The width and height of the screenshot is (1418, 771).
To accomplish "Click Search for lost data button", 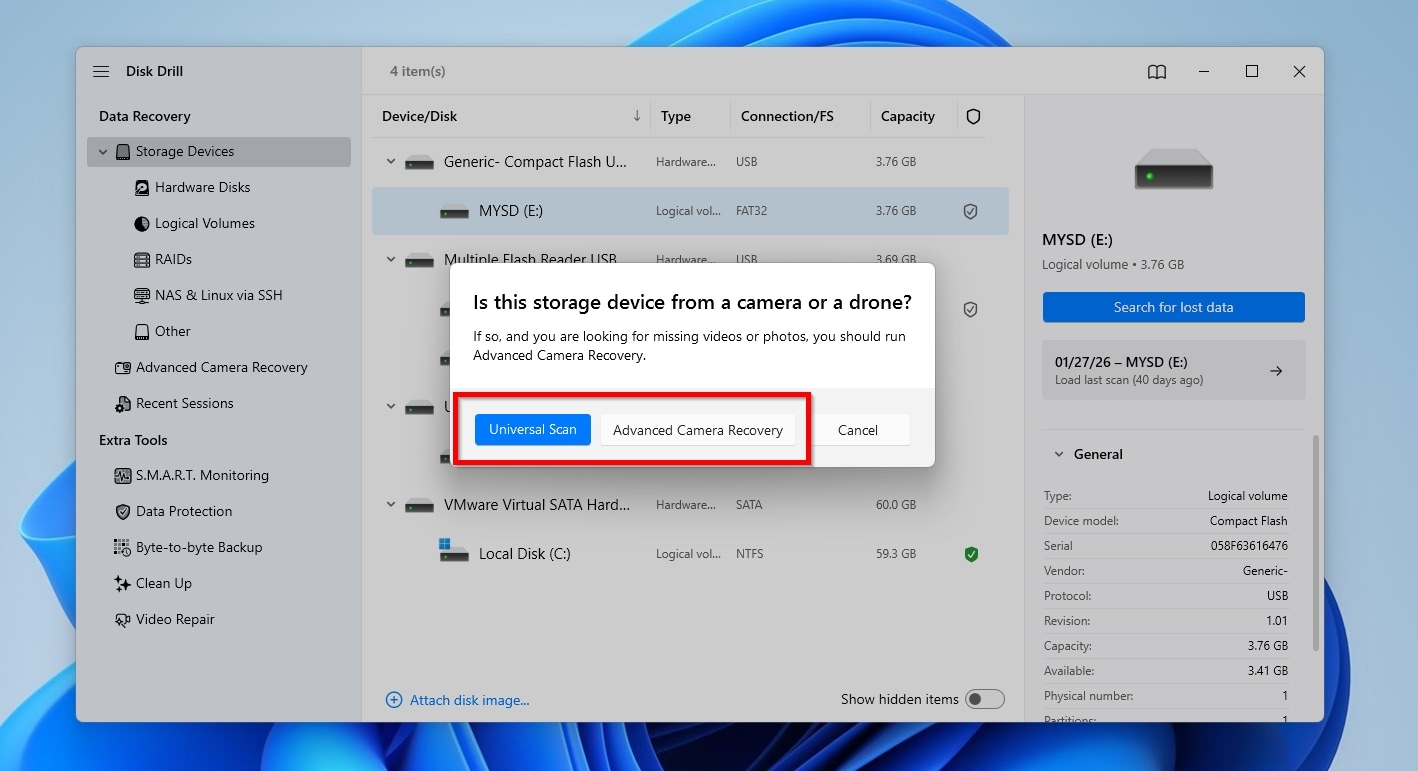I will [x=1173, y=307].
